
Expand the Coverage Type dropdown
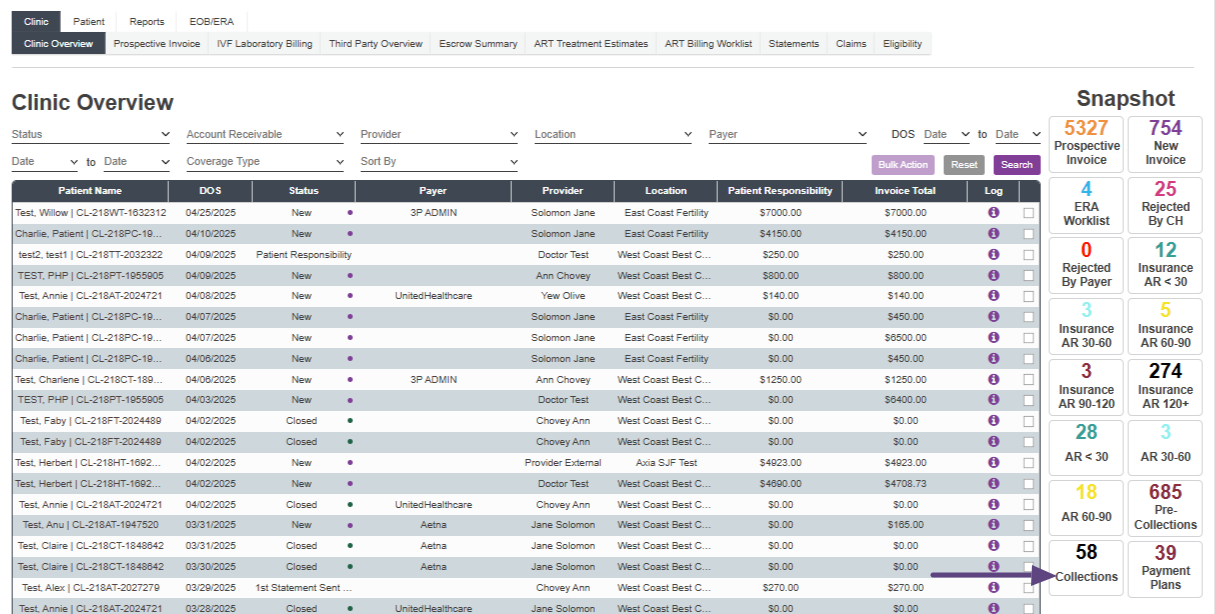pyautogui.click(x=265, y=162)
